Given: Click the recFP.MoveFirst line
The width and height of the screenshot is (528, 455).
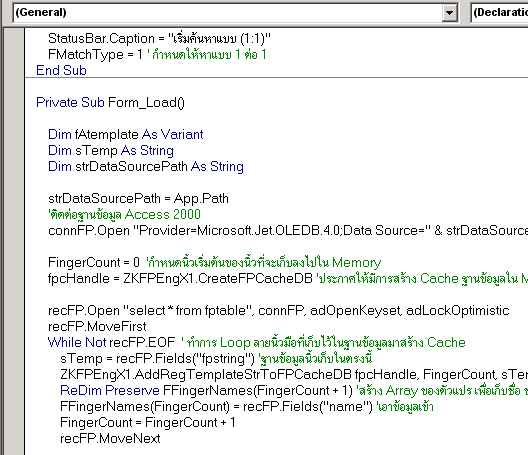Looking at the screenshot, I should [97, 326].
